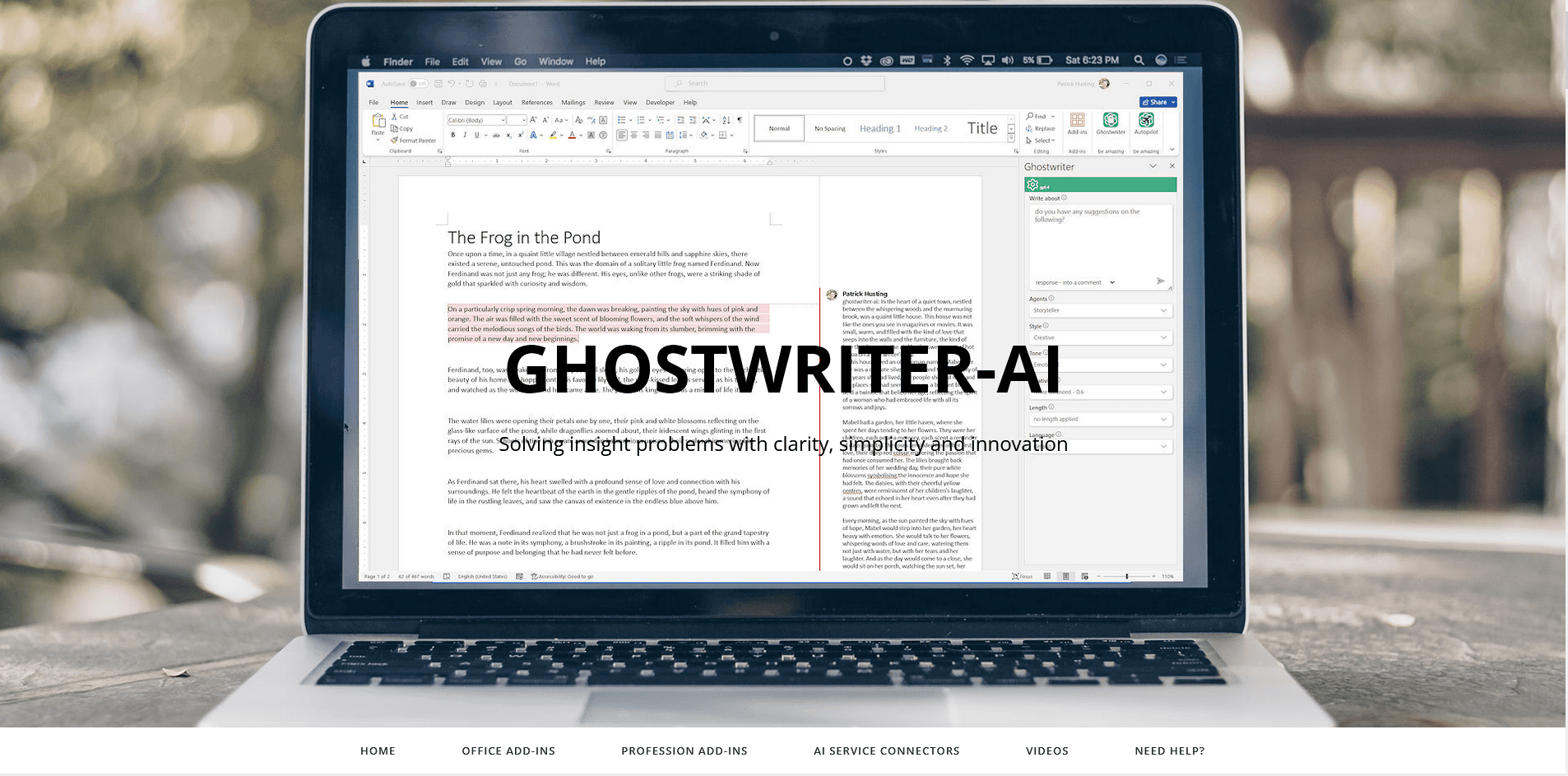Open the OFFICE ADD-INS page link
Image resolution: width=1568 pixels, height=776 pixels.
point(508,750)
